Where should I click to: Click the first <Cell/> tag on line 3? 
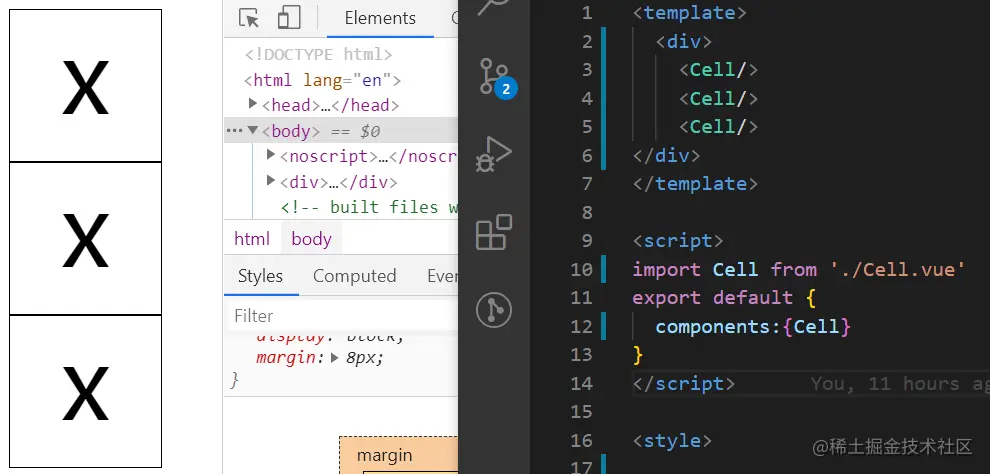(x=718, y=69)
